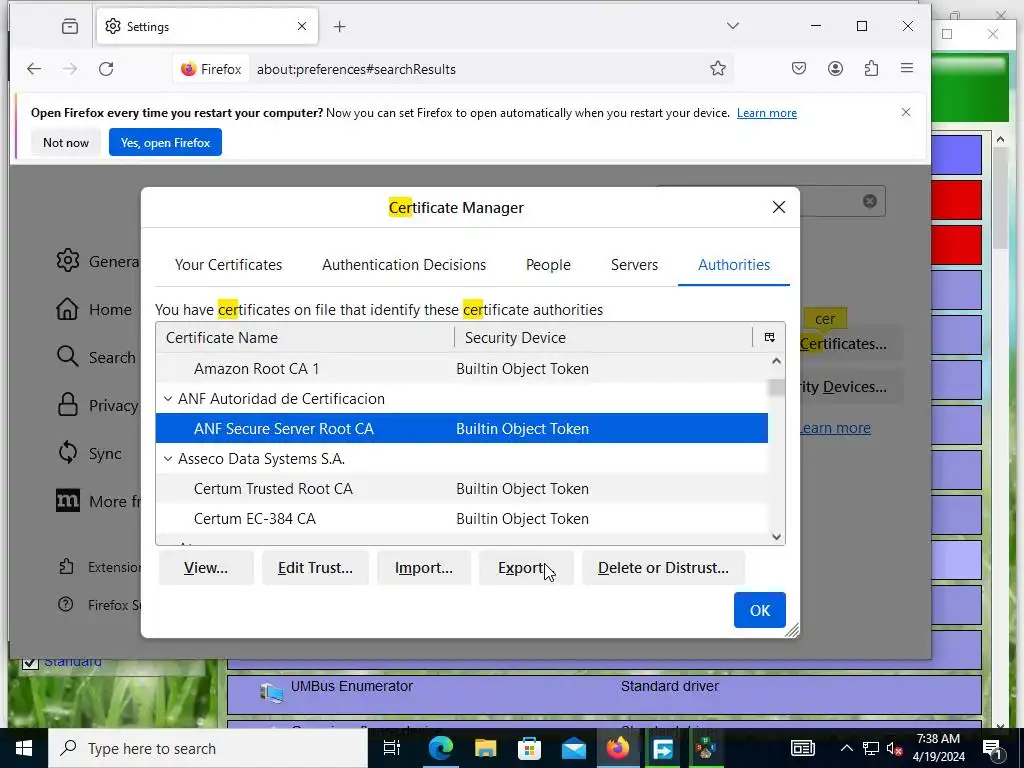Open File Explorer from taskbar
Screen dimensions: 1024x768
485,748
